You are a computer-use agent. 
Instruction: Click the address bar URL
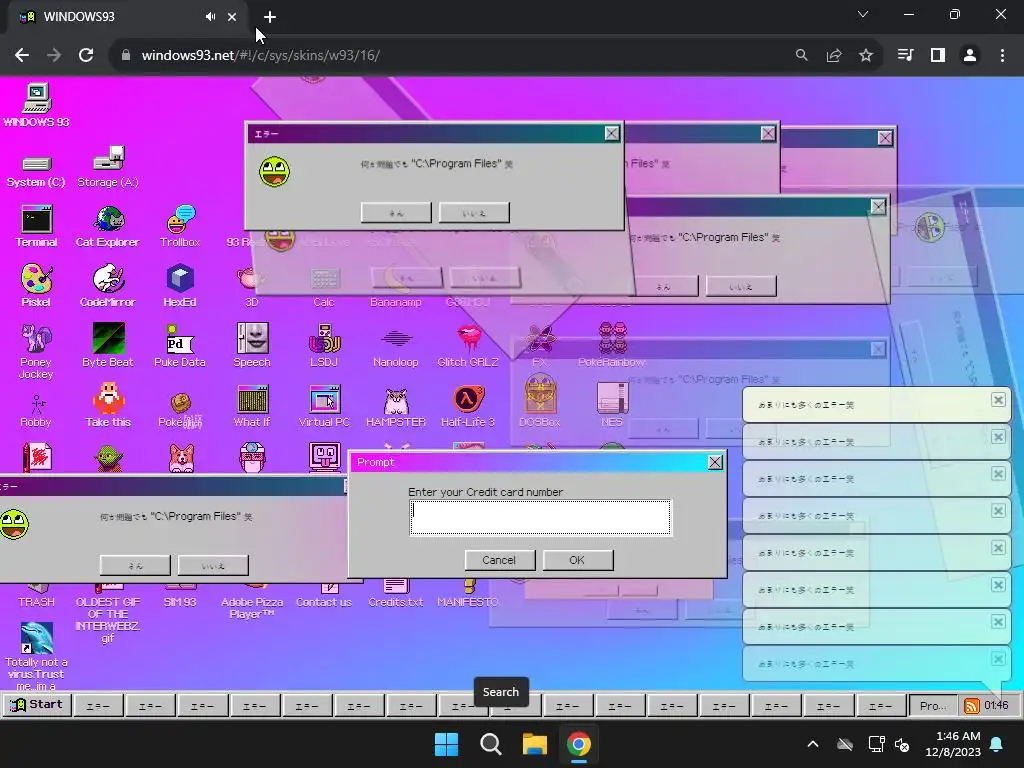coord(261,56)
